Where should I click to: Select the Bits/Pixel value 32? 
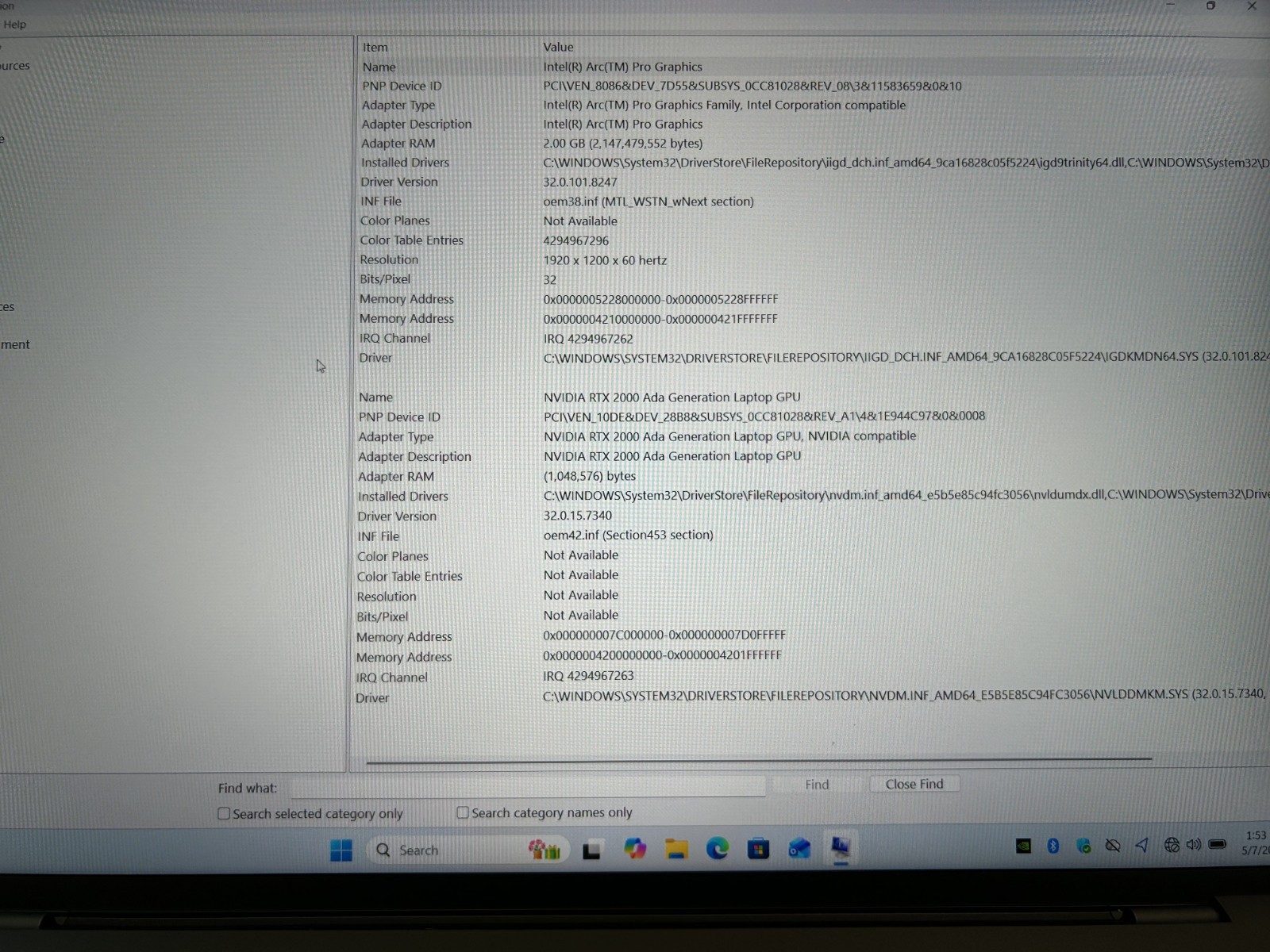click(550, 280)
